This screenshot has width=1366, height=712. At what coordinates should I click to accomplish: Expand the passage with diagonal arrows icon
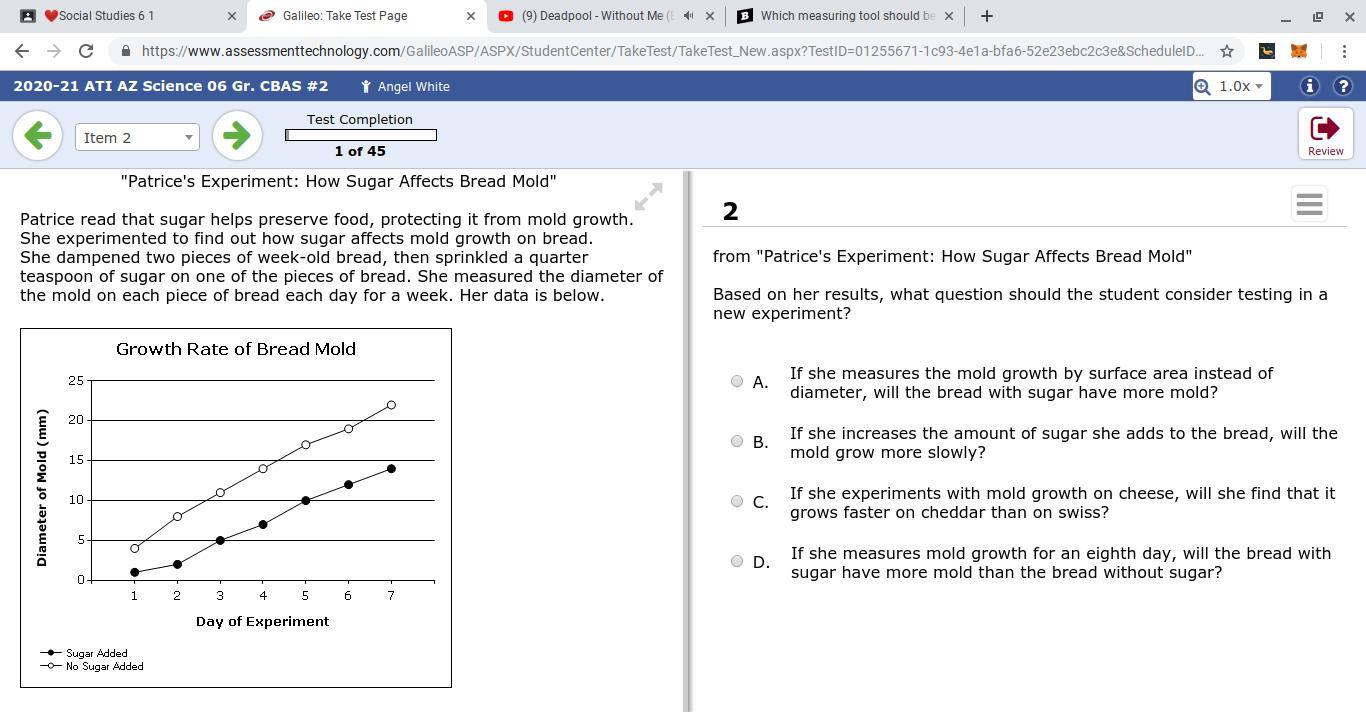click(x=648, y=196)
